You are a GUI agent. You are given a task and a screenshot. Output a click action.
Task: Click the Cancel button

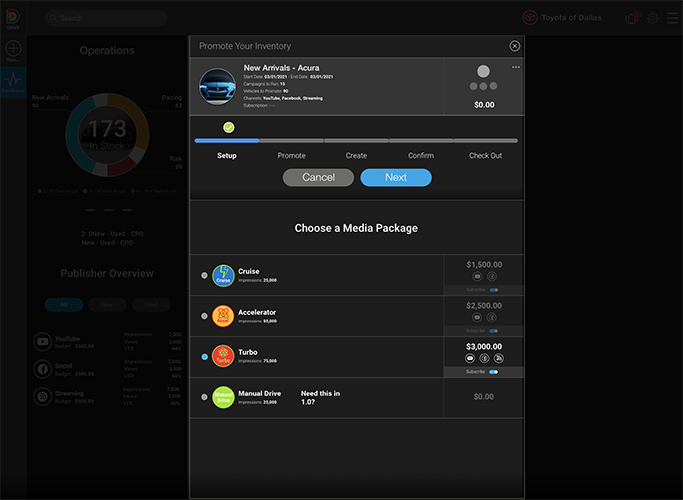(x=318, y=177)
